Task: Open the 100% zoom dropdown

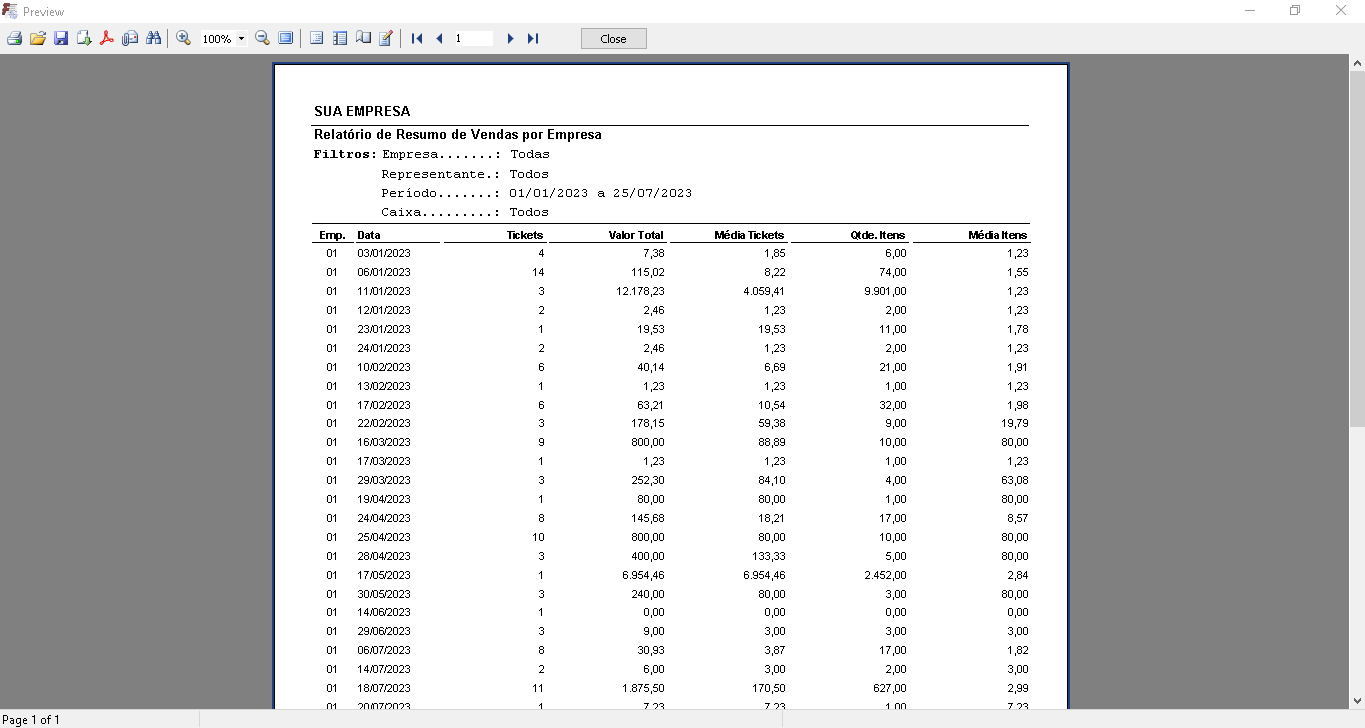Action: point(242,39)
